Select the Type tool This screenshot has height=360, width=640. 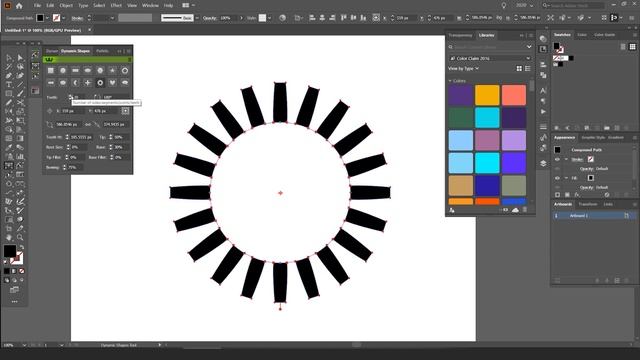point(9,85)
